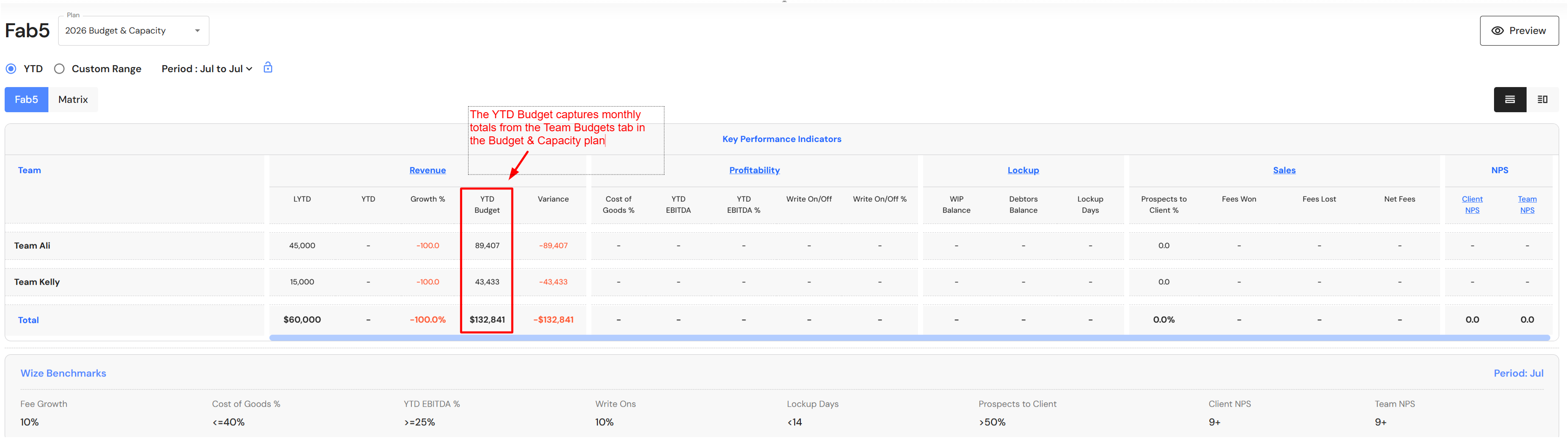Click the Fees Lost column header
This screenshot has height=438, width=1568.
point(1319,199)
